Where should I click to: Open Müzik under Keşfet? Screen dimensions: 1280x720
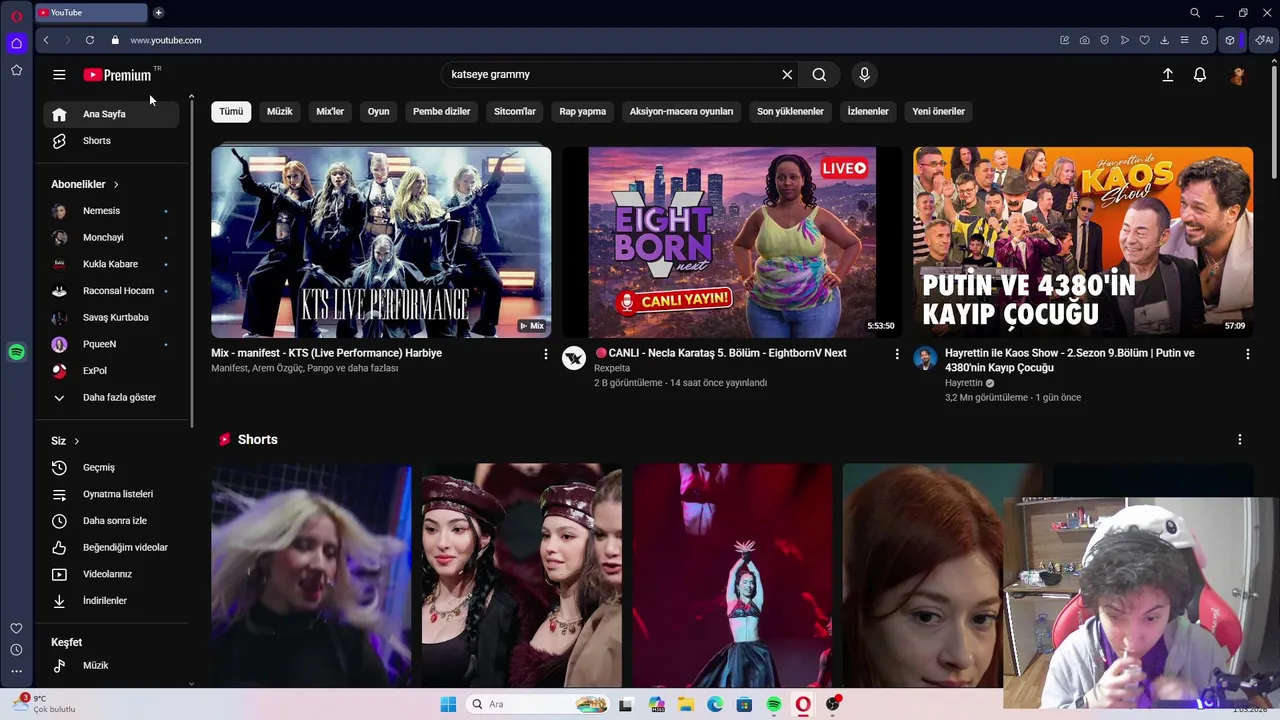coord(111,665)
